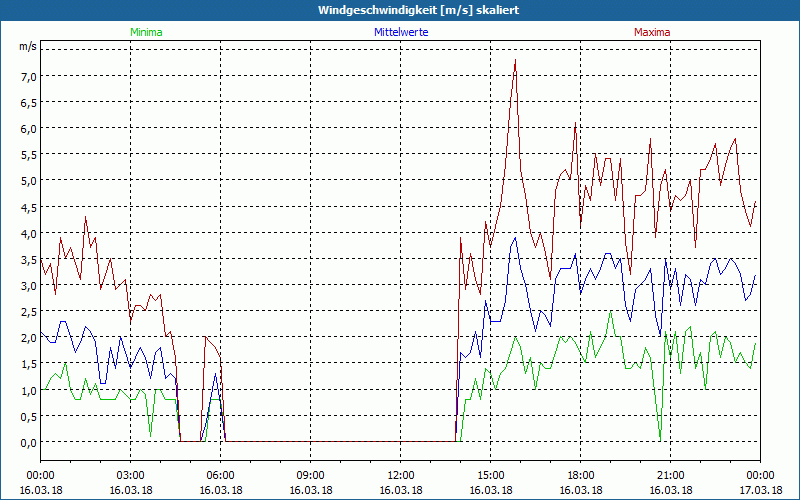Click the 17.03.18 date label
Viewport: 800px width, 500px height.
(x=760, y=491)
